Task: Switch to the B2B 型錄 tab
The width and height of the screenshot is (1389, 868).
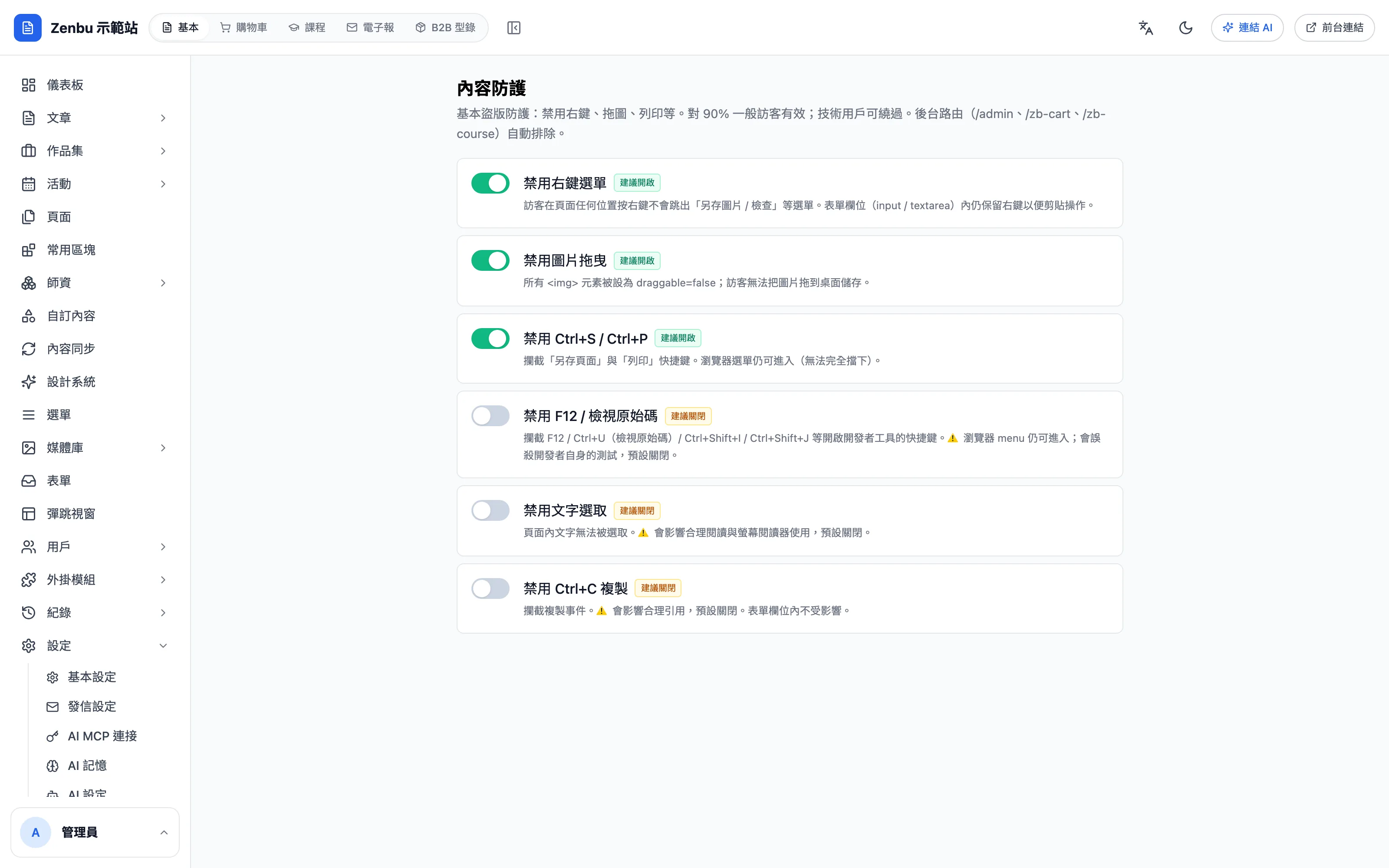Action: tap(445, 27)
